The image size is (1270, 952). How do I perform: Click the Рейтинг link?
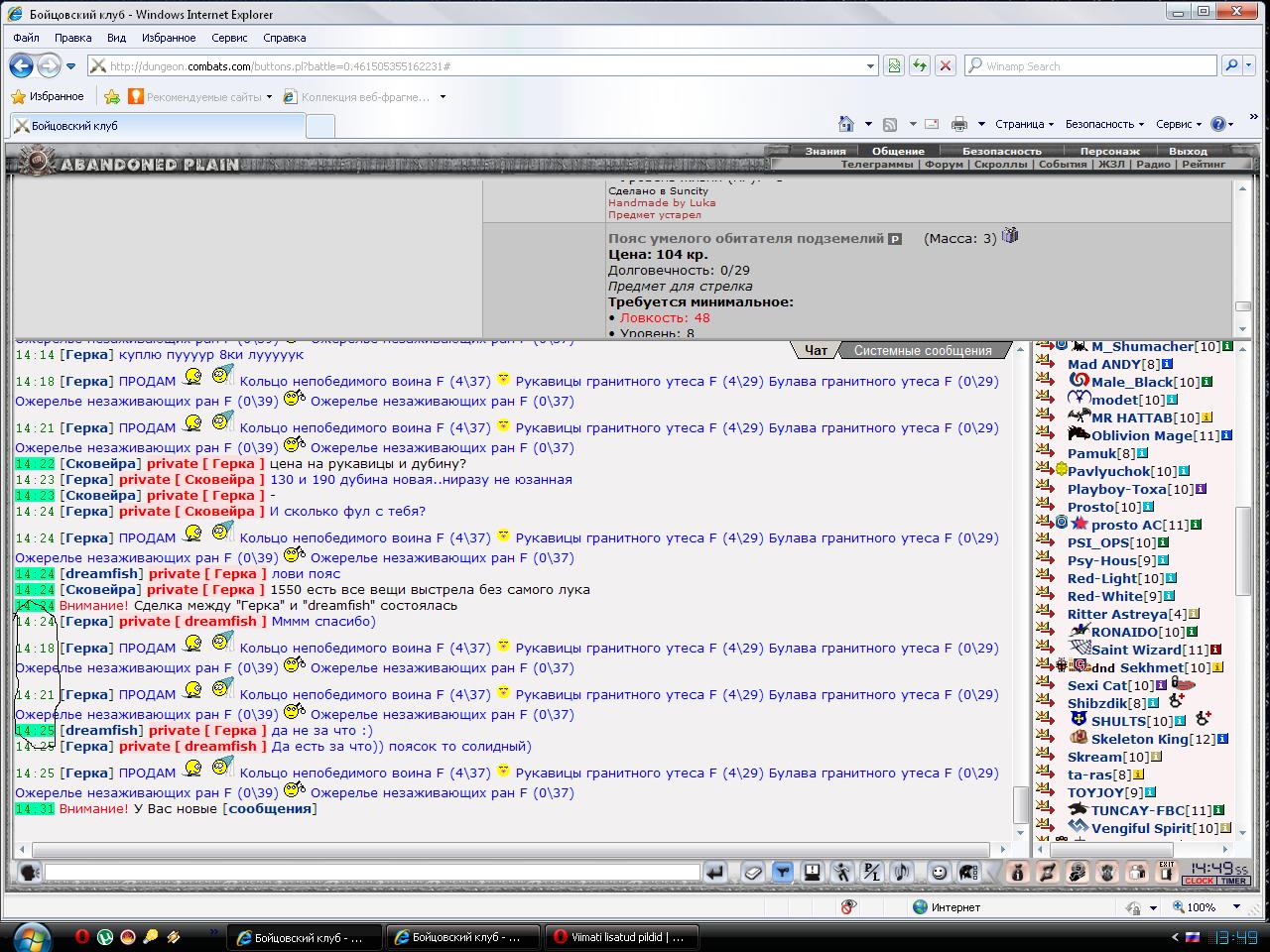click(1204, 165)
